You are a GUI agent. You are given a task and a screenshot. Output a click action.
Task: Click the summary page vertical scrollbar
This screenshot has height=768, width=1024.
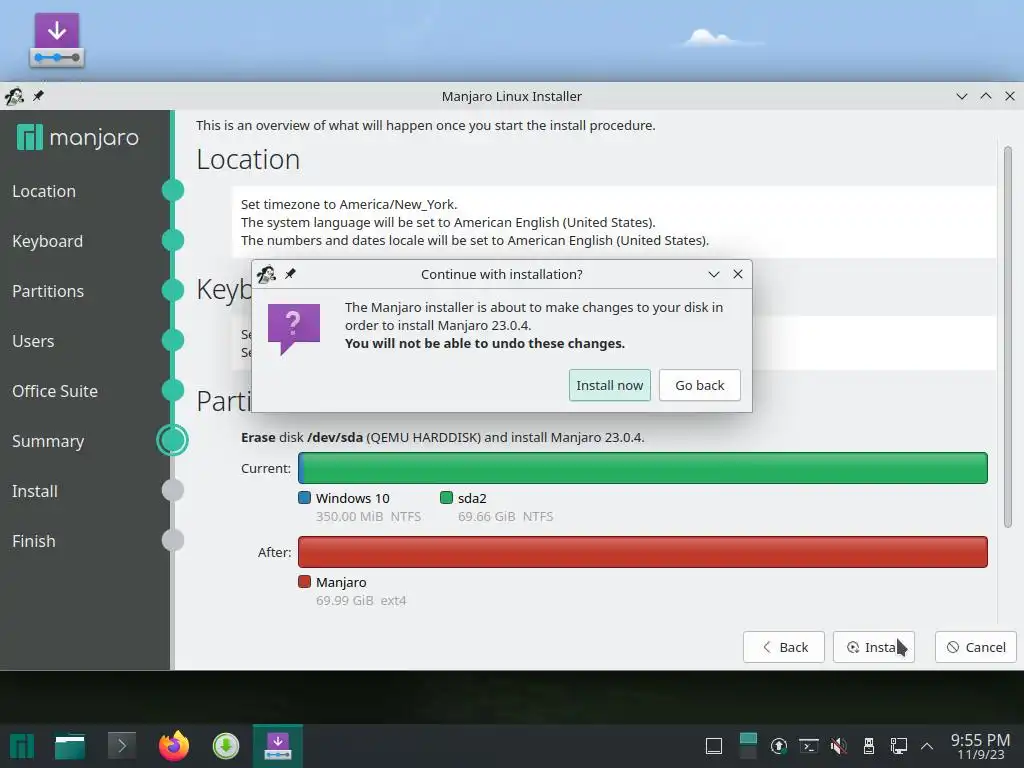click(1008, 336)
